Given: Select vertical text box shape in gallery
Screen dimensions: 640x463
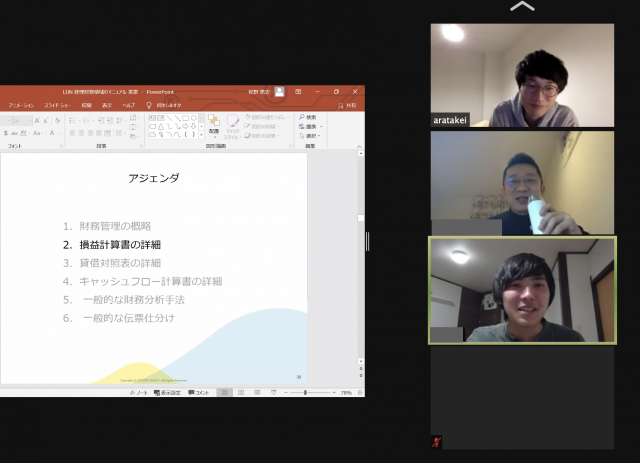Looking at the screenshot, I should (161, 118).
